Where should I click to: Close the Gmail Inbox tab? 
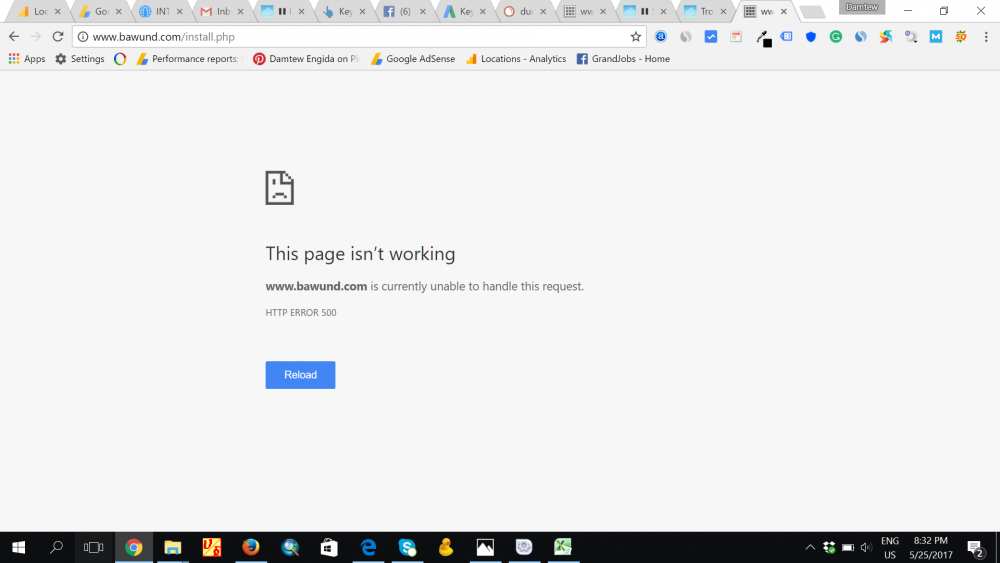pyautogui.click(x=240, y=11)
